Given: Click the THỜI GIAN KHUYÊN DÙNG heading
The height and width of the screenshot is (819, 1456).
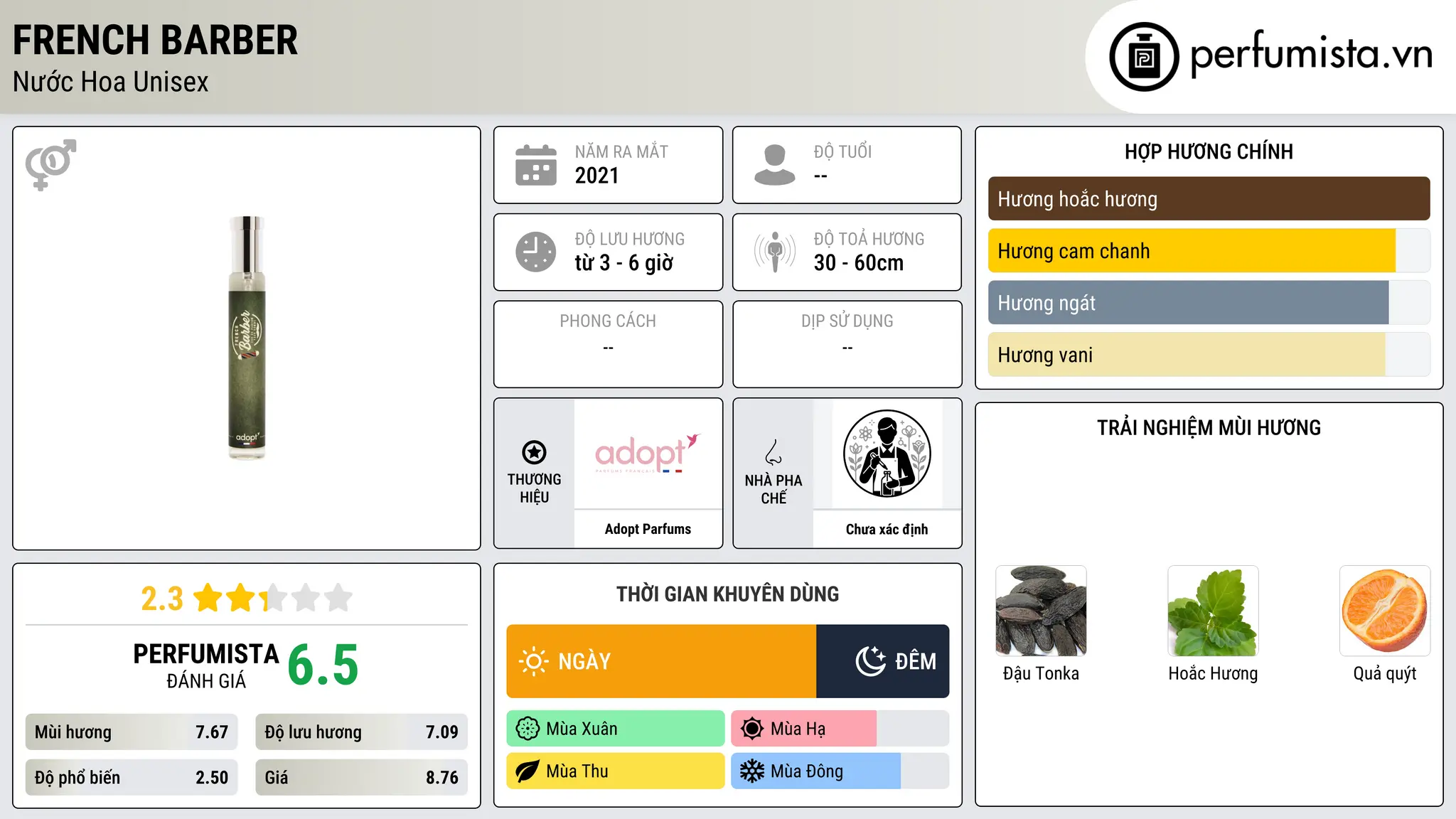Looking at the screenshot, I should click(x=727, y=594).
